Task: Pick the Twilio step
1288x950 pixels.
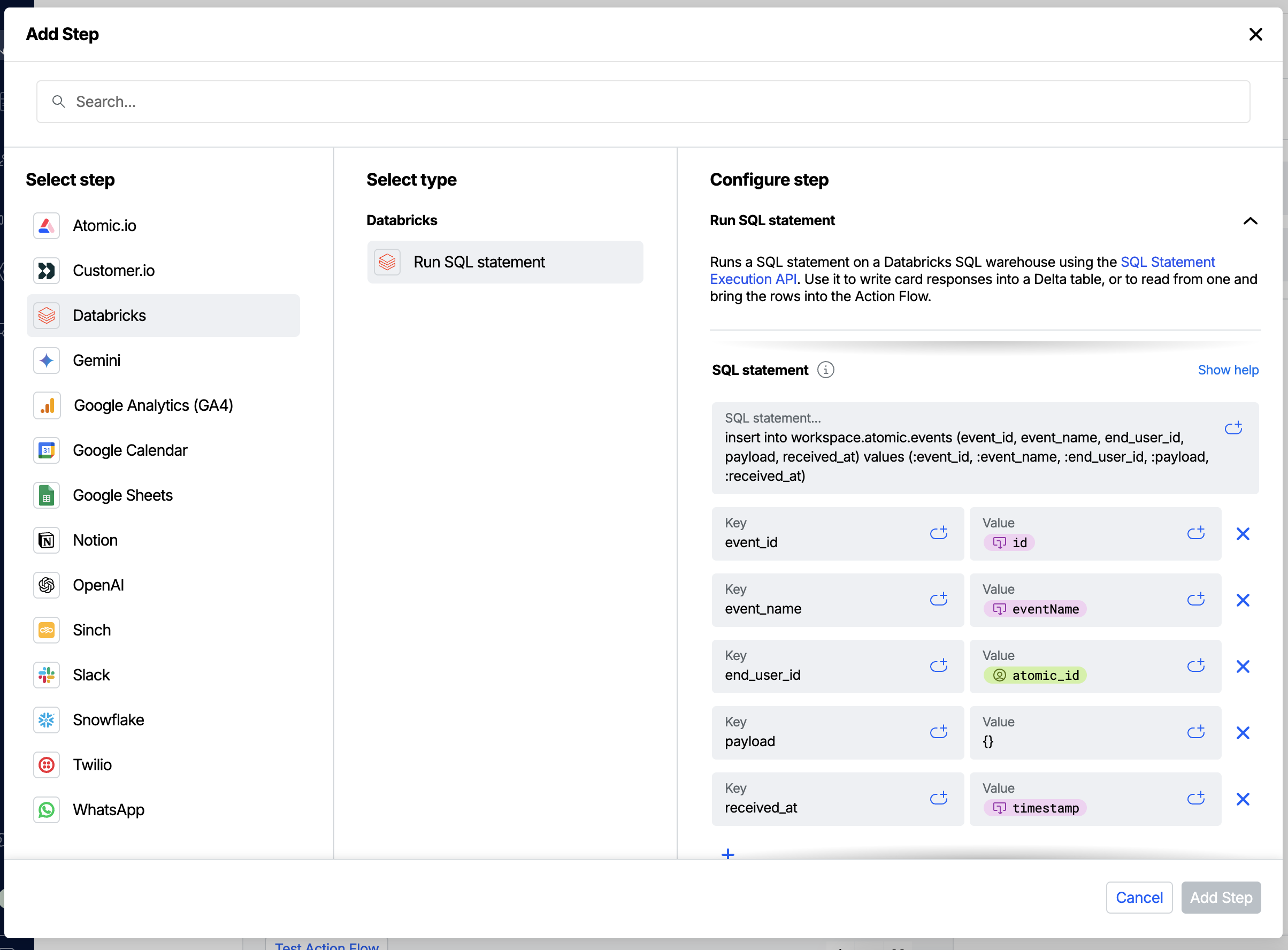Action: pyautogui.click(x=163, y=764)
